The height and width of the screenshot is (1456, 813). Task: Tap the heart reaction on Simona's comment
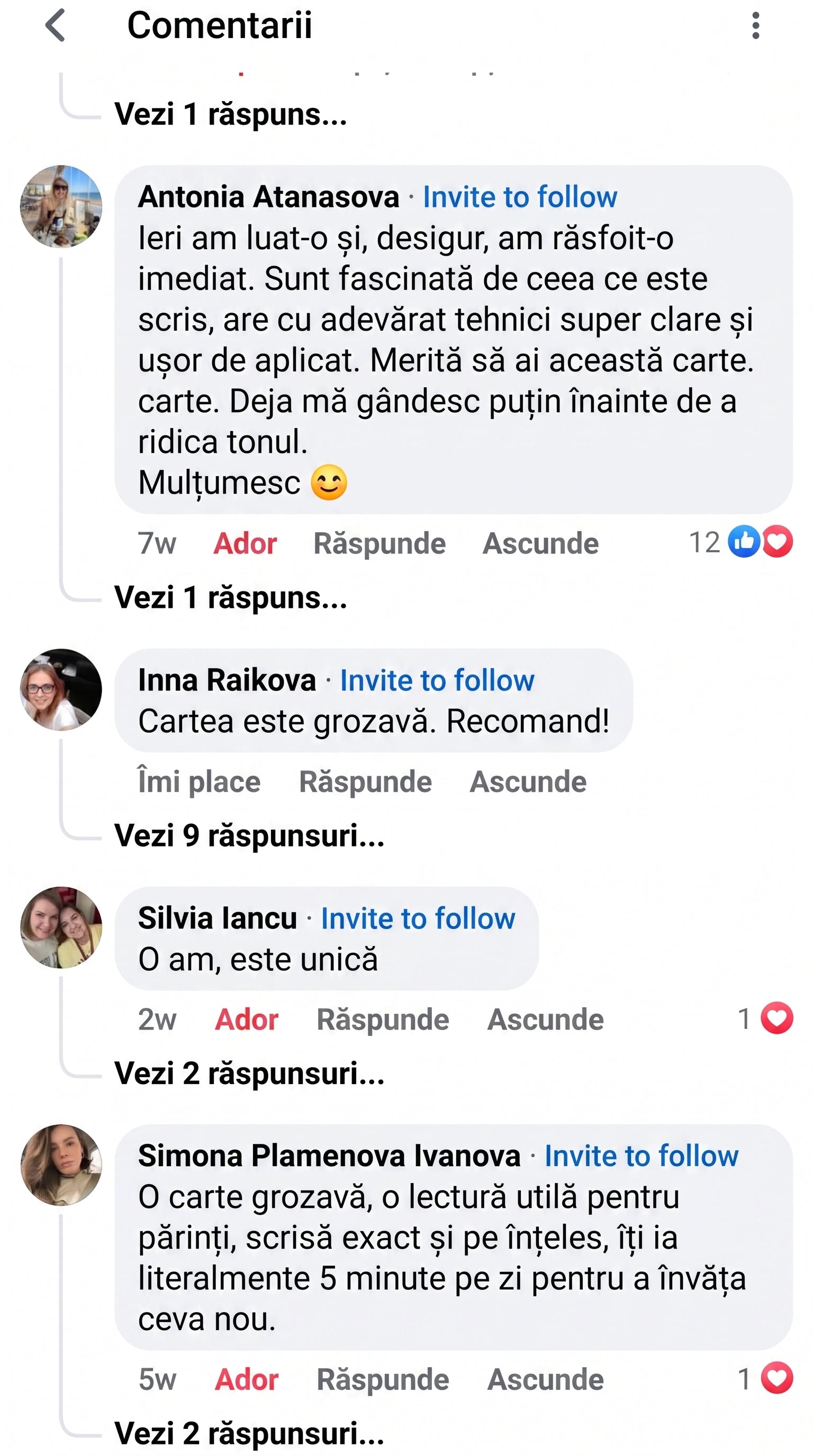click(x=777, y=1378)
